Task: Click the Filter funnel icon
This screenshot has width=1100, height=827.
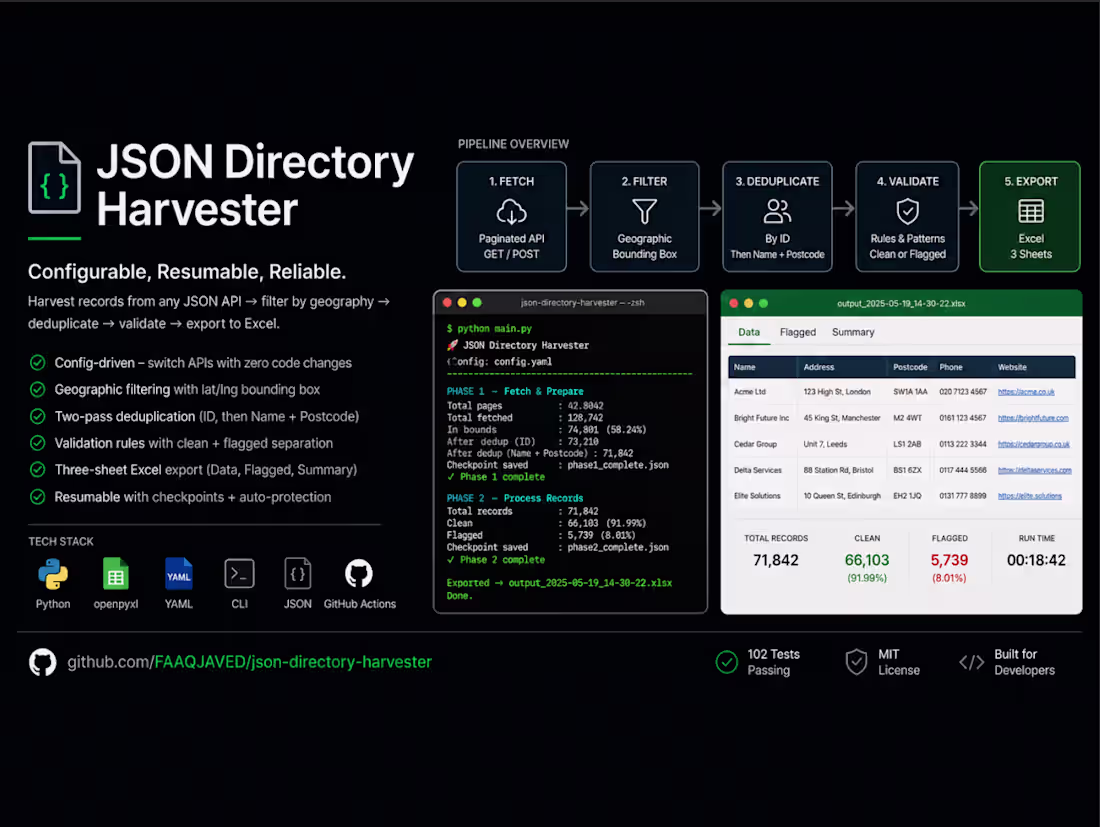Action: (644, 211)
